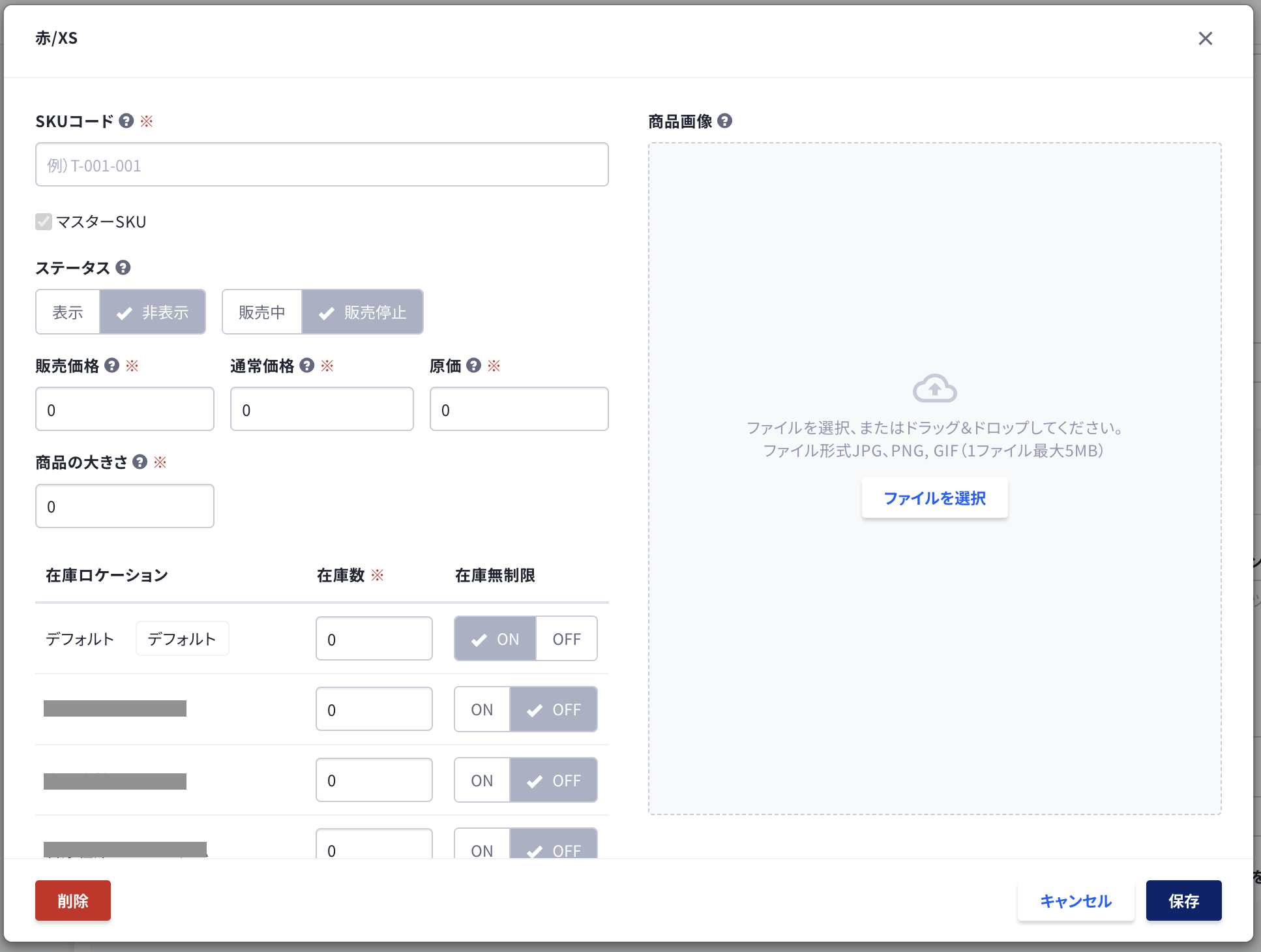Focus the SKUコード input field
The height and width of the screenshot is (952, 1261).
(x=322, y=165)
